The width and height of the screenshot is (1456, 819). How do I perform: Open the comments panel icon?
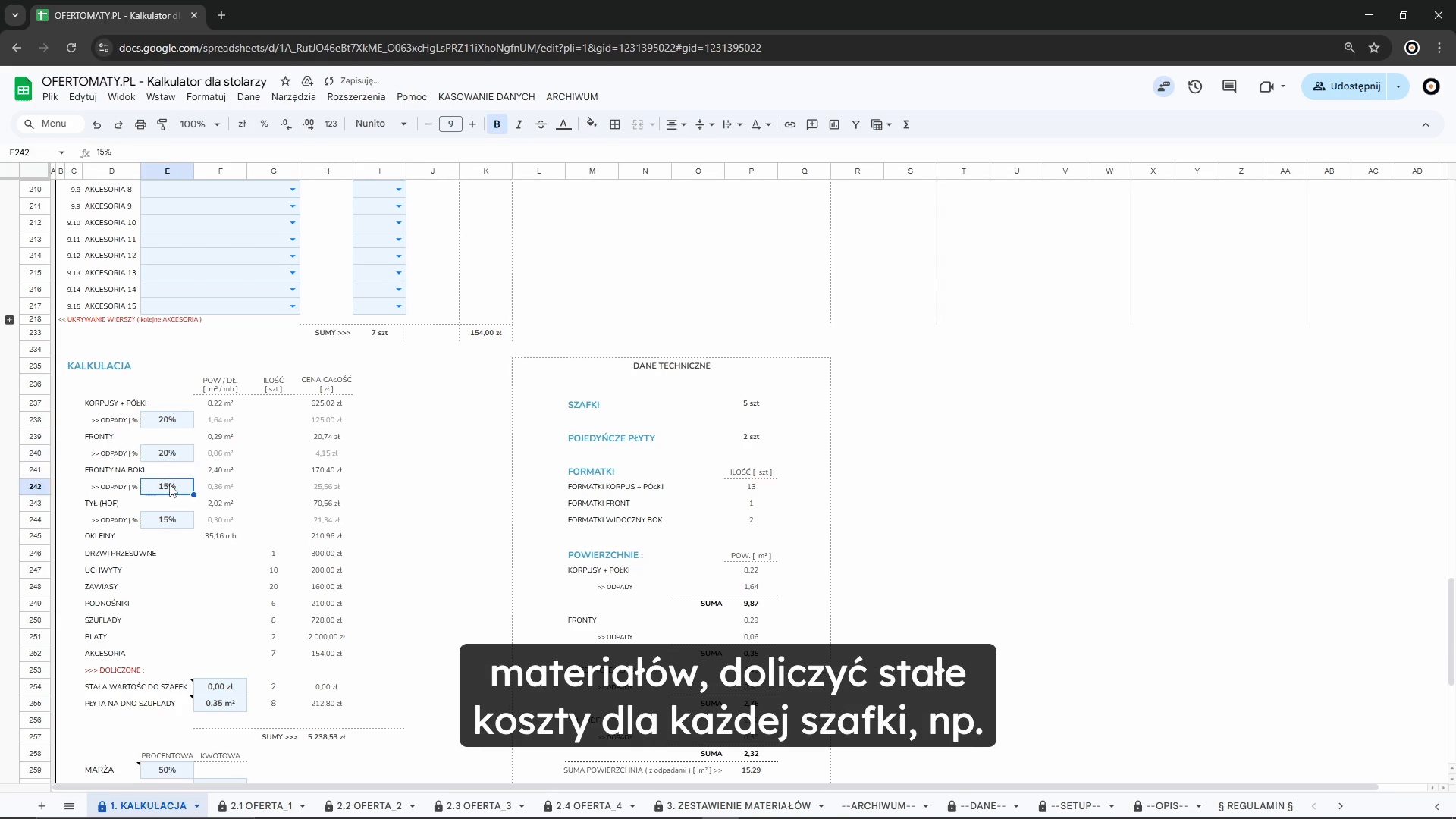1229,86
